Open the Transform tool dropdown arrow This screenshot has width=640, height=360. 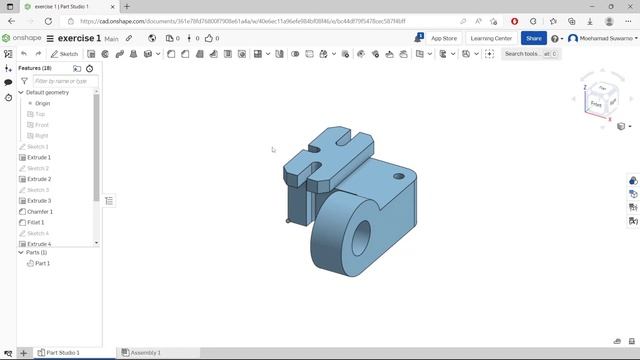[334, 54]
